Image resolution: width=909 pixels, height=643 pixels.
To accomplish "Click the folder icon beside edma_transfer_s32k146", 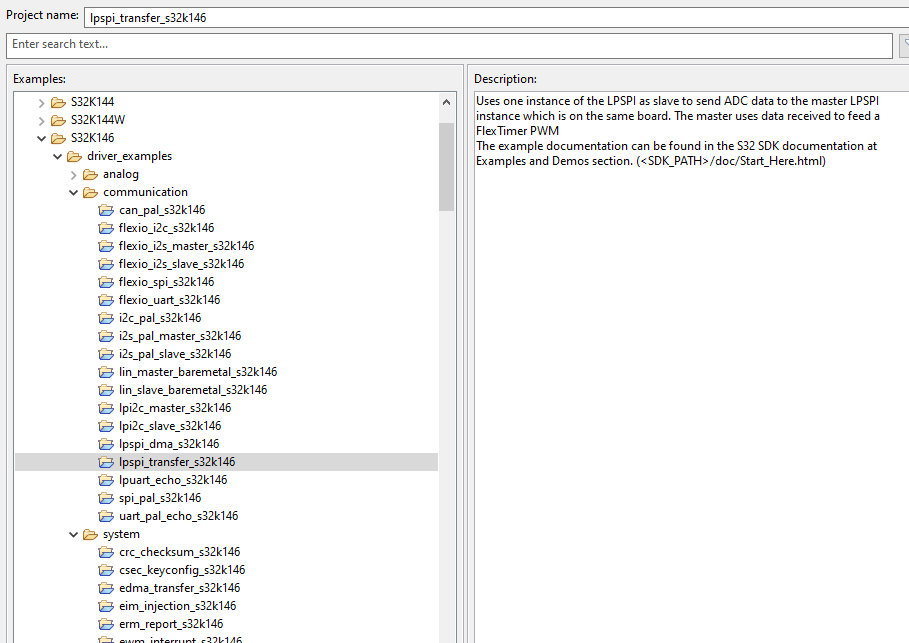I will 106,587.
